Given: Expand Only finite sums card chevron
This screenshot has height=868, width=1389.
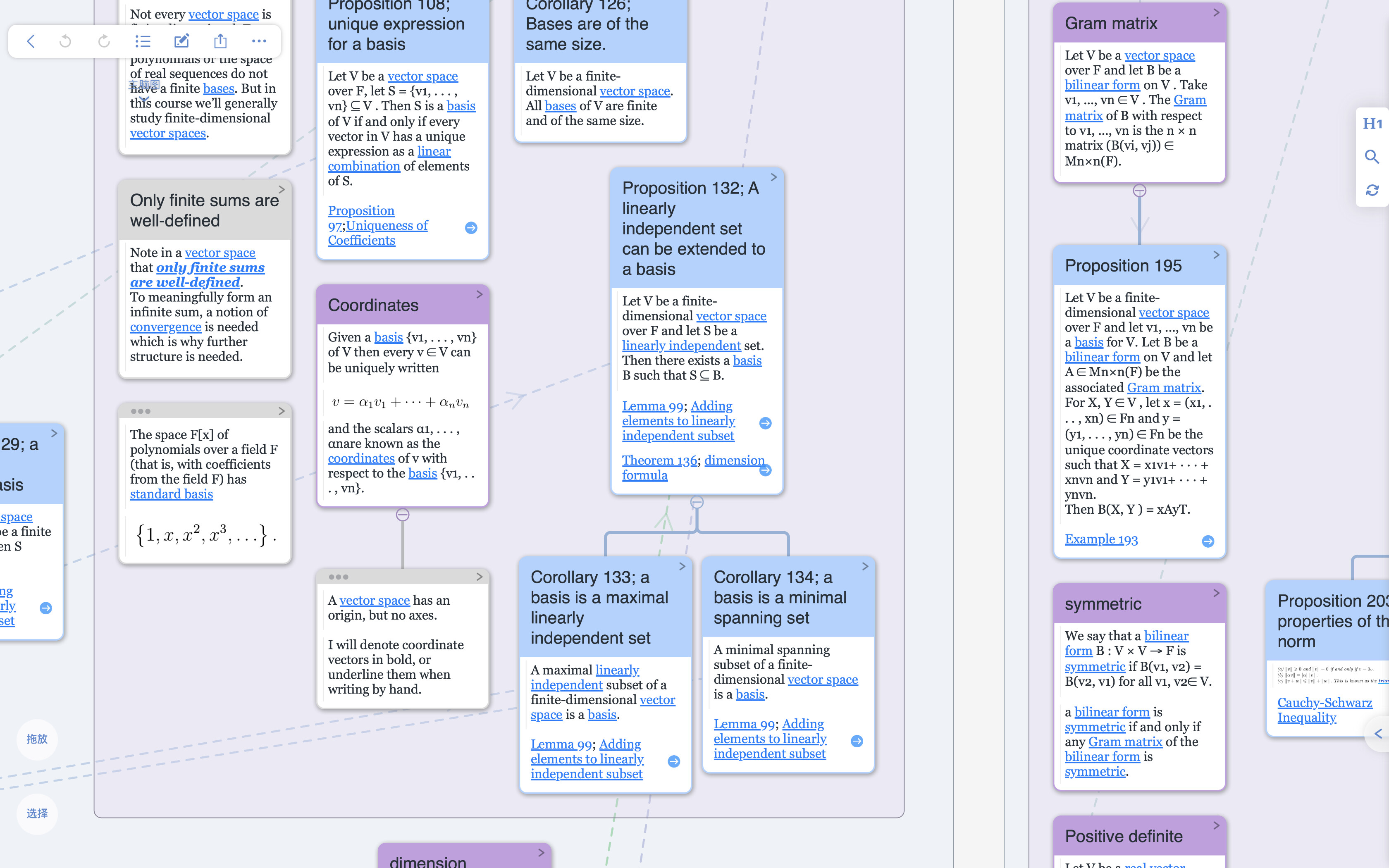Looking at the screenshot, I should (x=281, y=189).
